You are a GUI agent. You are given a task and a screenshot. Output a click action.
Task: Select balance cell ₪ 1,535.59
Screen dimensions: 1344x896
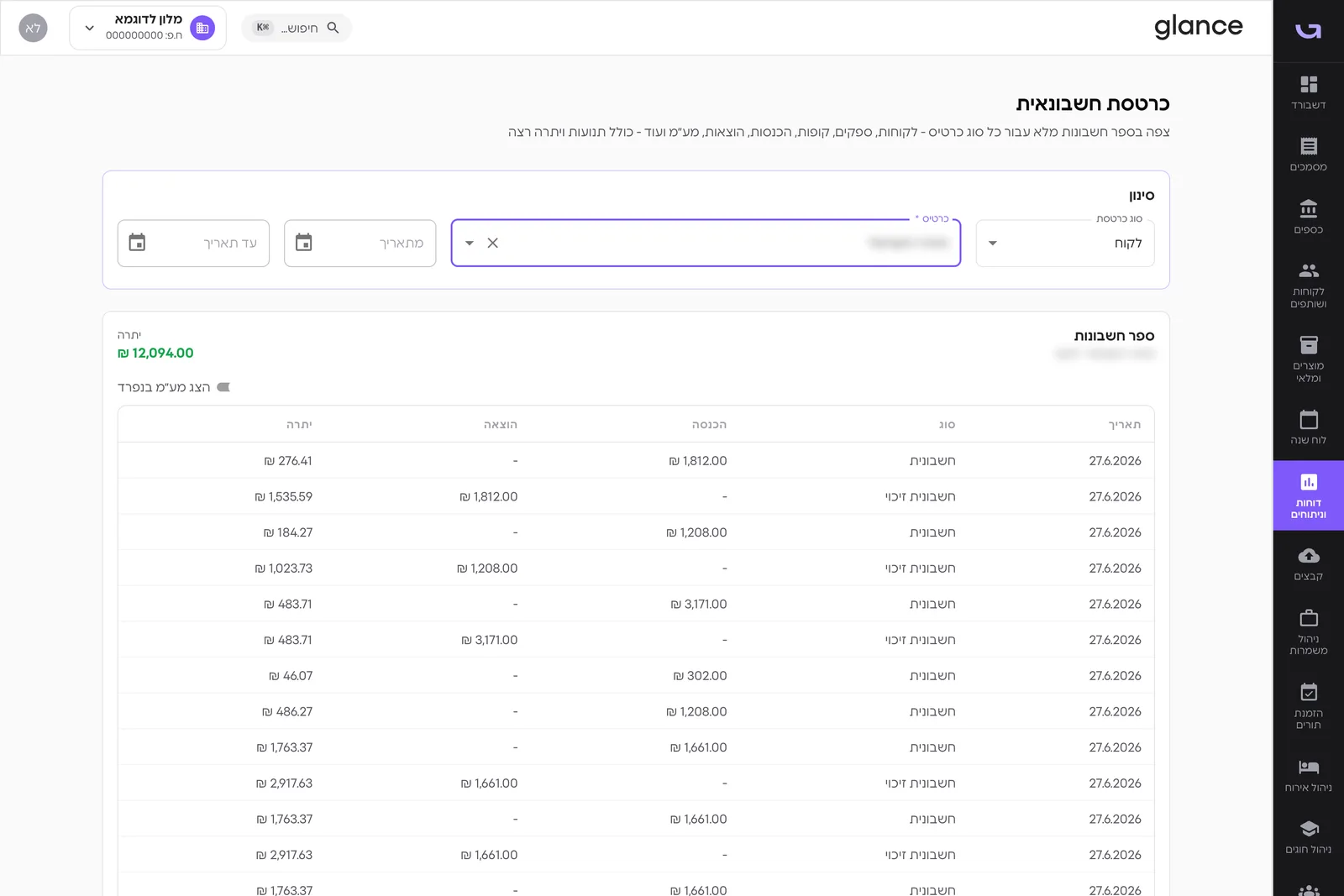(x=284, y=497)
